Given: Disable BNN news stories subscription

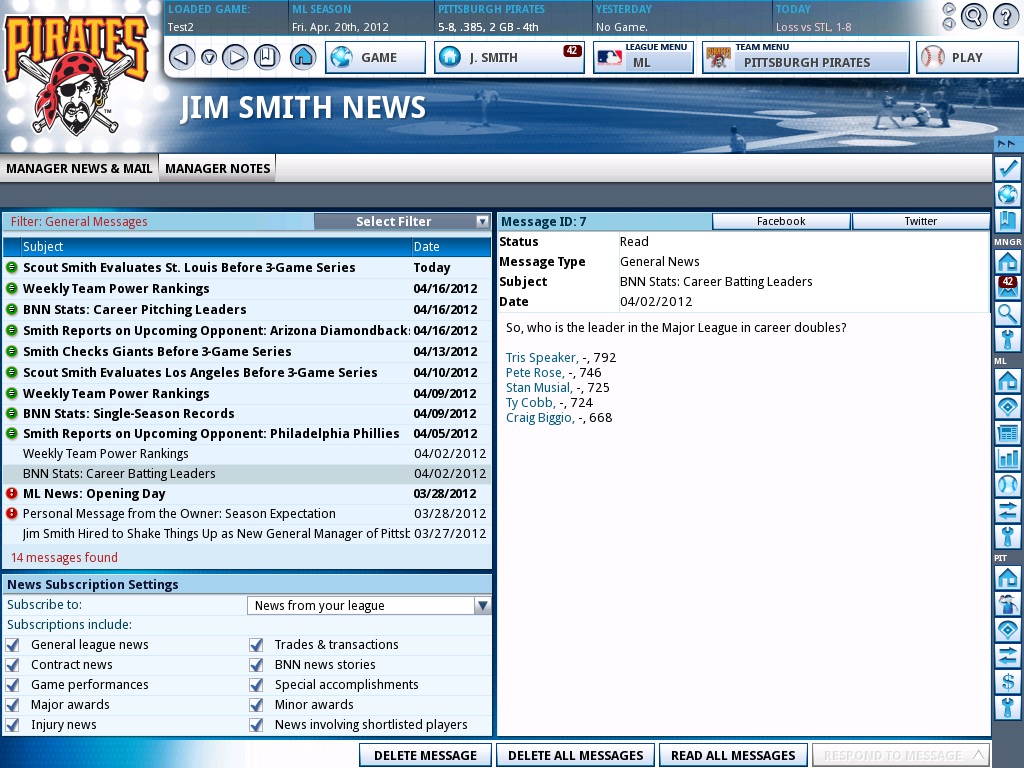Looking at the screenshot, I should click(x=256, y=665).
